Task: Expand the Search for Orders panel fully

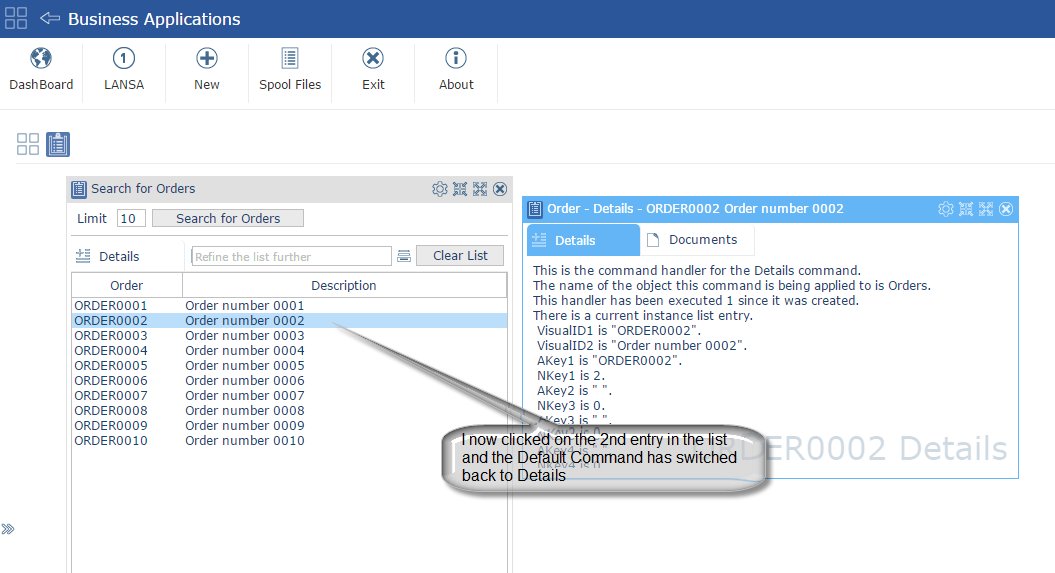Action: pos(480,189)
